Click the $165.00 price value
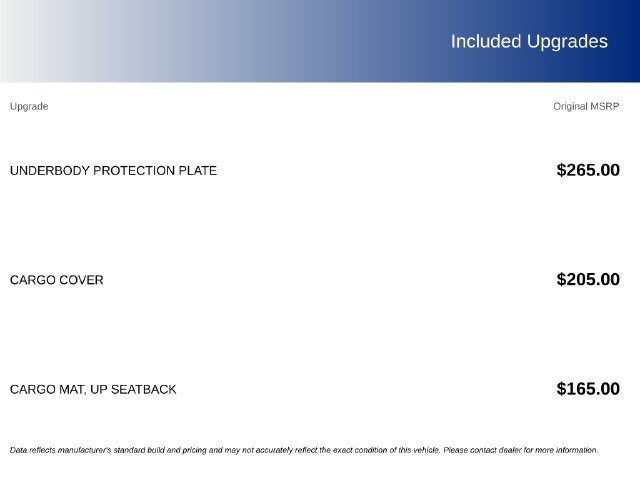The width and height of the screenshot is (640, 480). pyautogui.click(x=588, y=389)
